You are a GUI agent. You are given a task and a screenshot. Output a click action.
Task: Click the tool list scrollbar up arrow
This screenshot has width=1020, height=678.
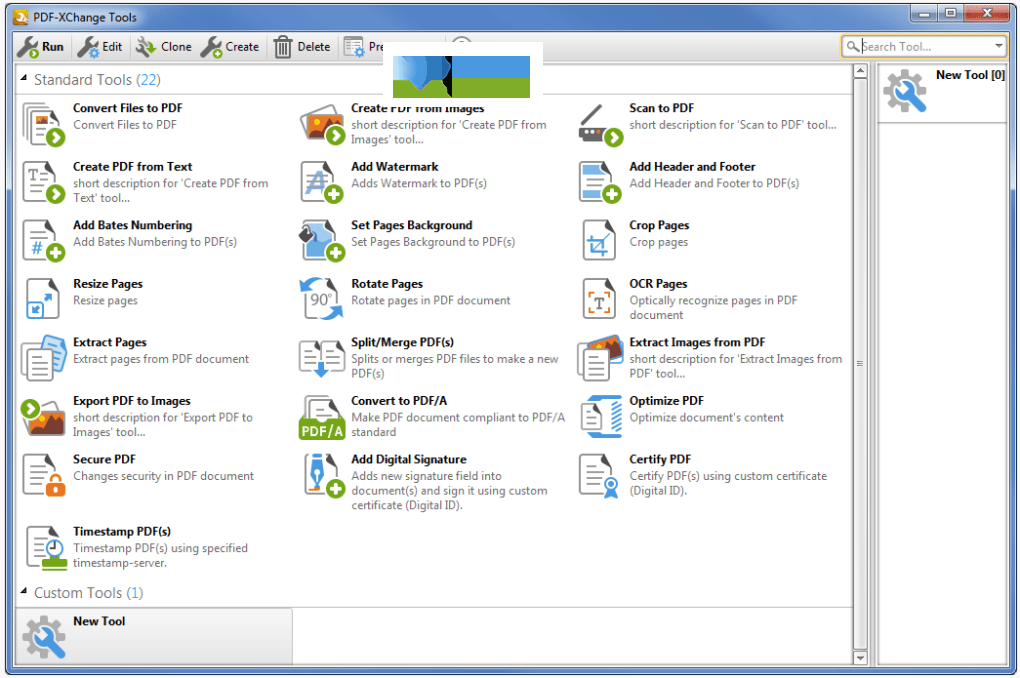click(x=860, y=71)
